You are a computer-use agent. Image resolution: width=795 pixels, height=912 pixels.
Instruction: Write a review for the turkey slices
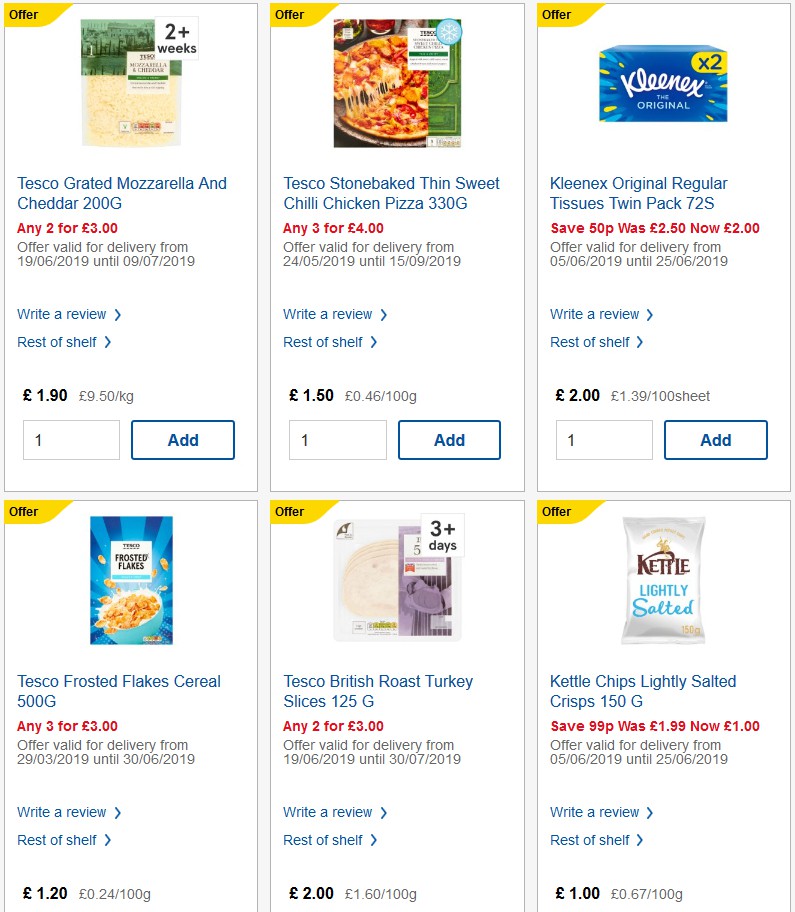328,812
